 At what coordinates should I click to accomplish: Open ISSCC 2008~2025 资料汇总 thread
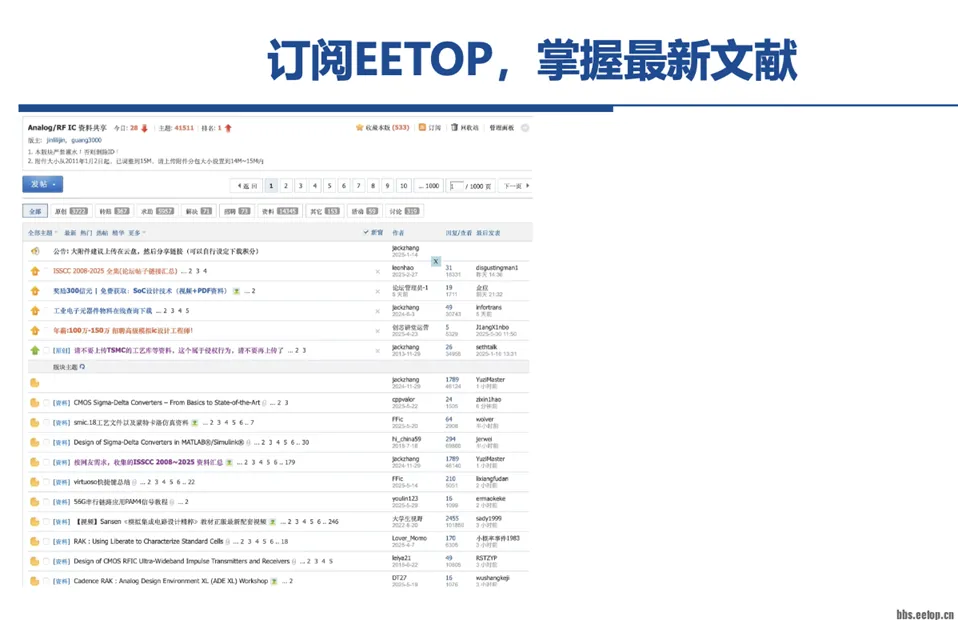click(x=148, y=462)
